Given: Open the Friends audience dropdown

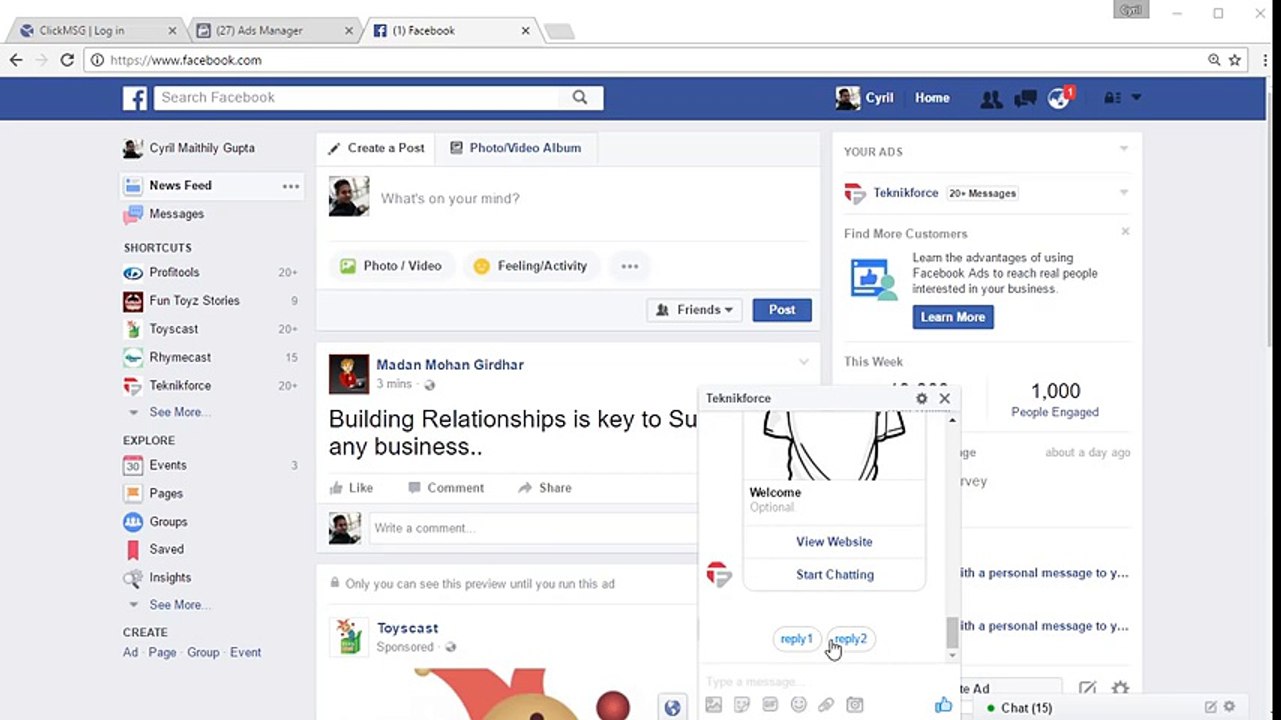Looking at the screenshot, I should tap(694, 310).
